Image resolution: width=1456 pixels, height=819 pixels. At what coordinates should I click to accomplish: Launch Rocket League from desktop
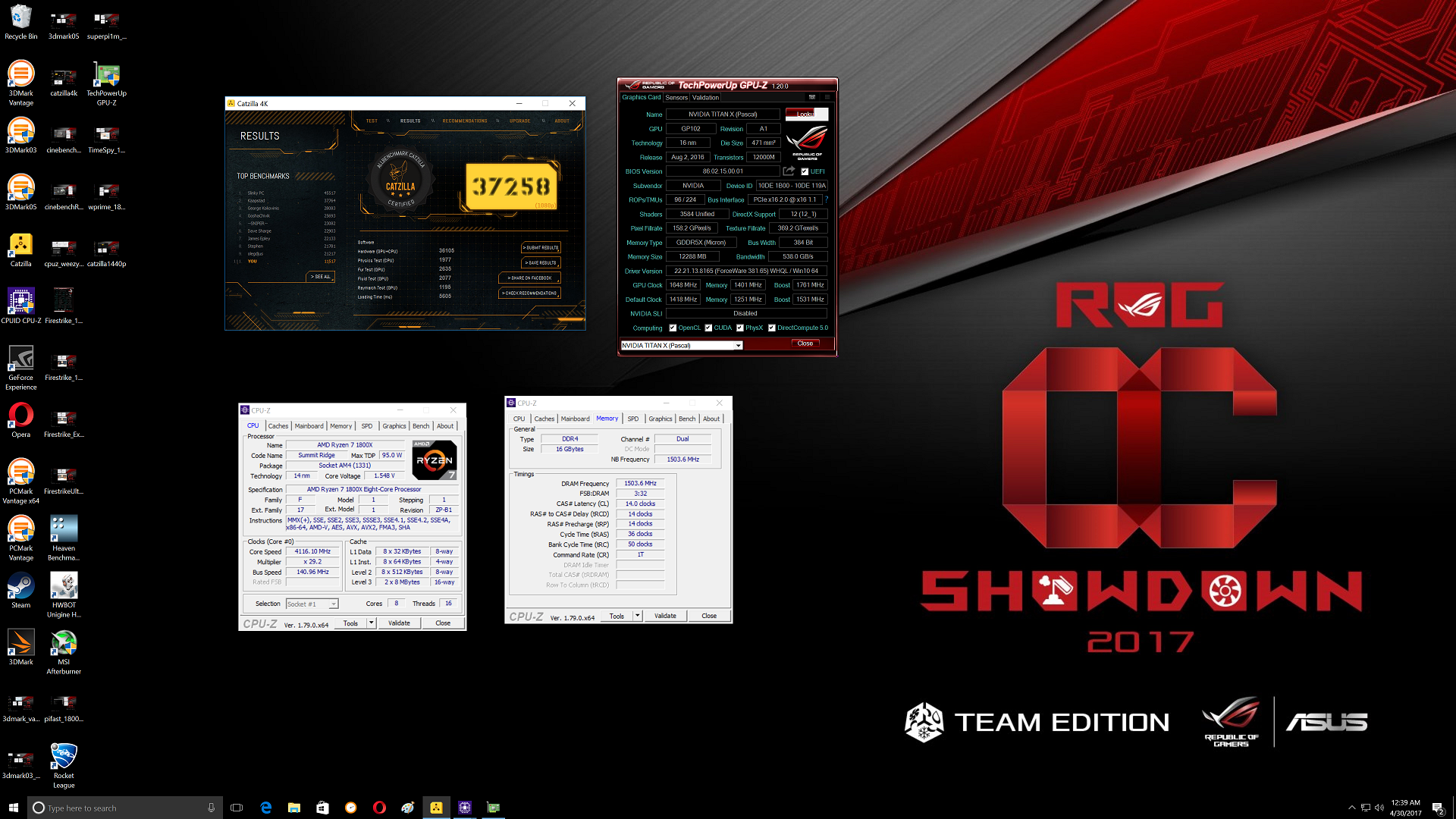click(64, 766)
